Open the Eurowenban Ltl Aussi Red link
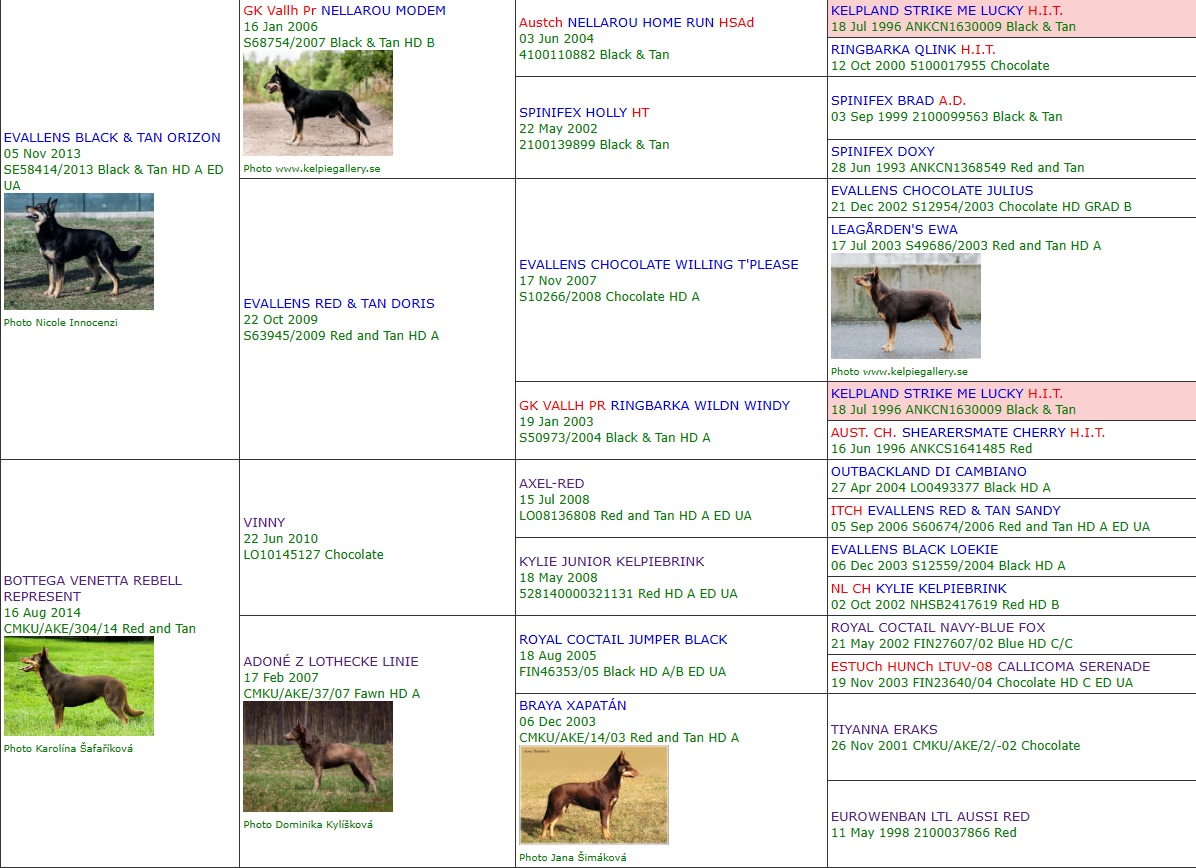The height and width of the screenshot is (868, 1196). coord(930,817)
